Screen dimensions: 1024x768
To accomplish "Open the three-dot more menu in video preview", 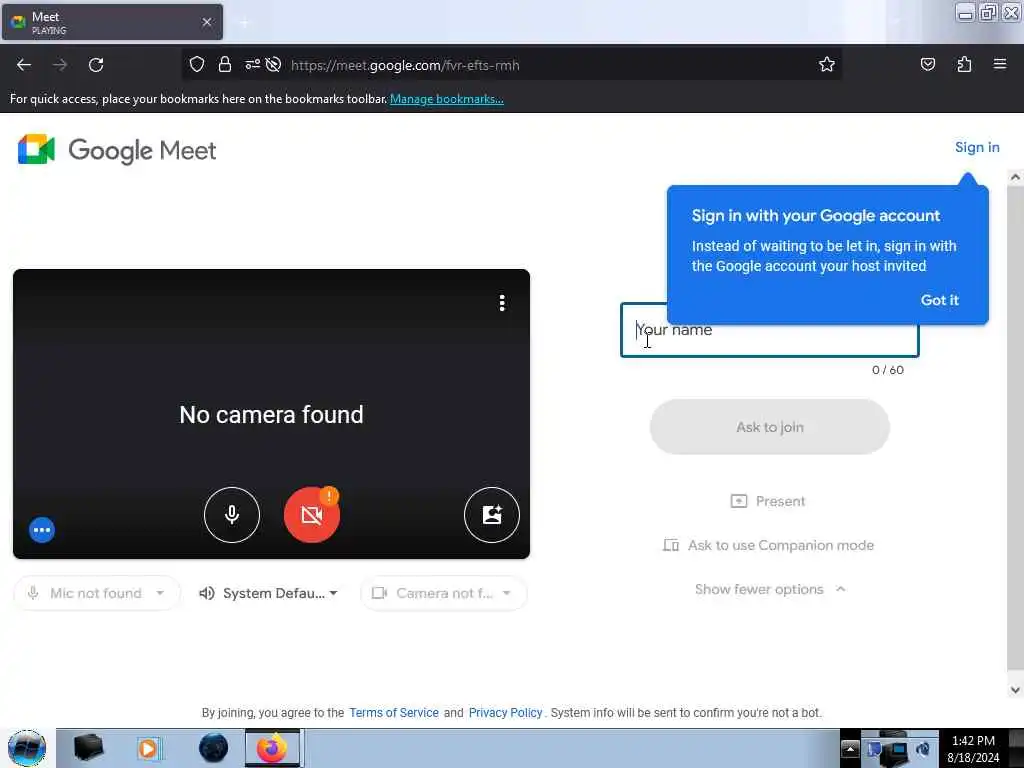I will pyautogui.click(x=502, y=302).
